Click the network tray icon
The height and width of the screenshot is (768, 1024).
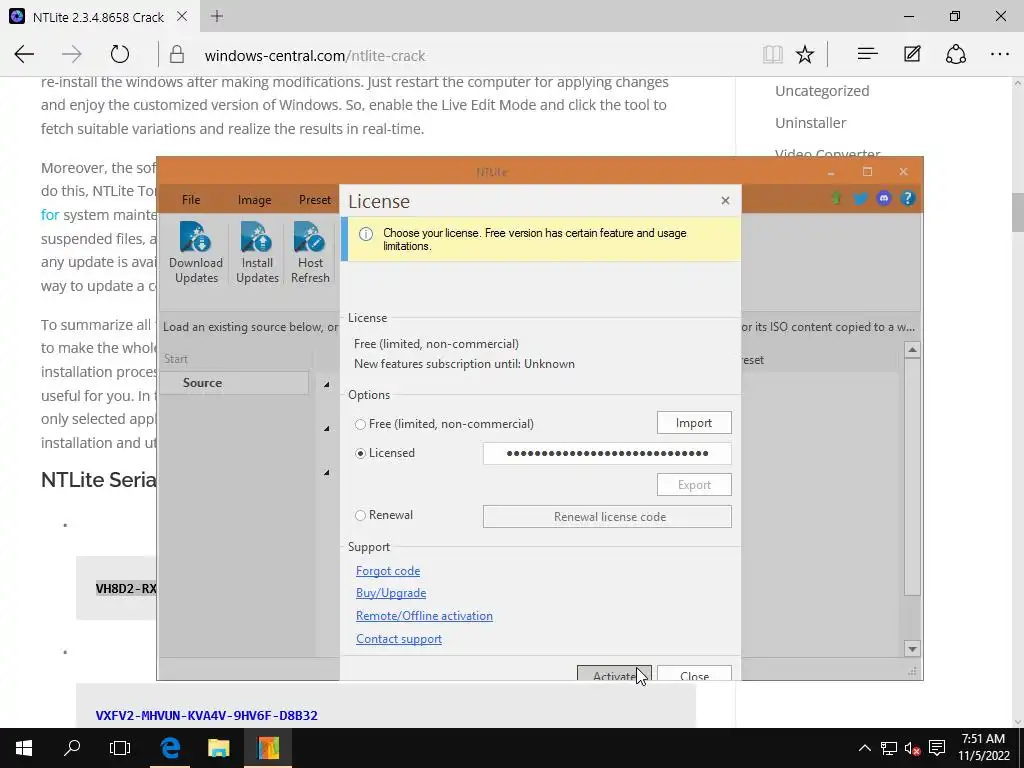pos(888,748)
